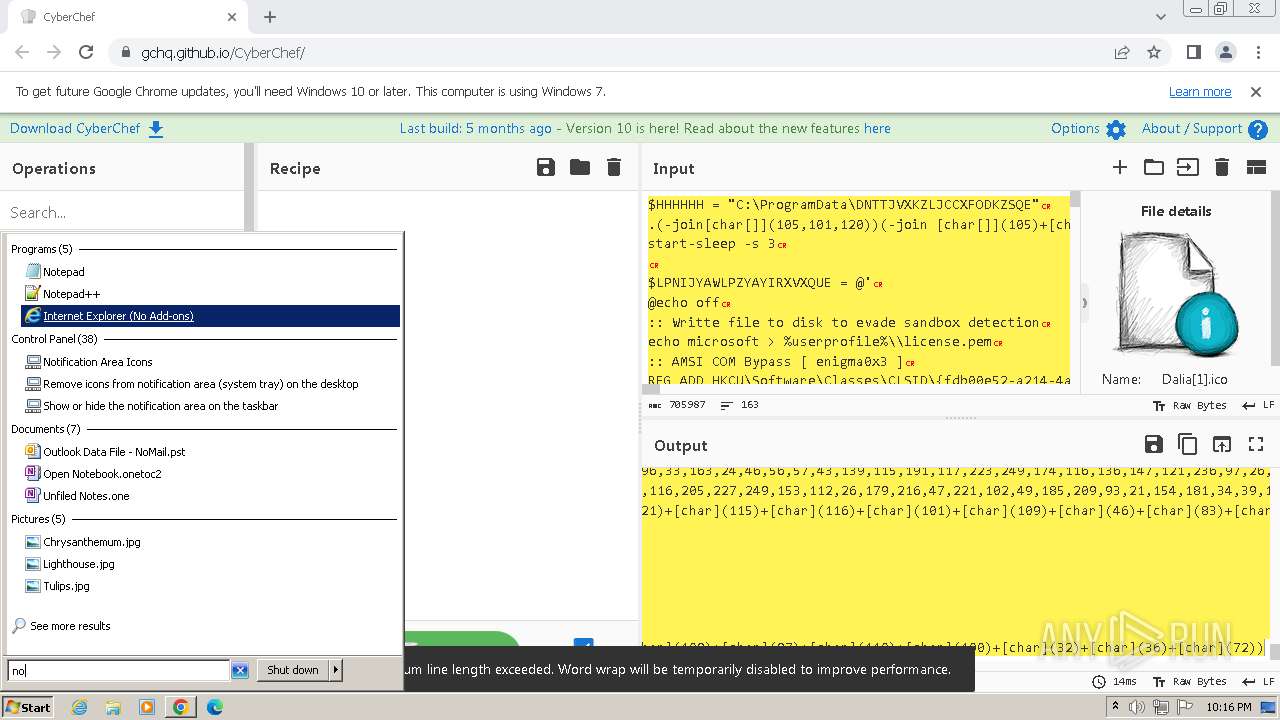Open Show or hide notification area item
The width and height of the screenshot is (1280, 720).
click(x=160, y=406)
